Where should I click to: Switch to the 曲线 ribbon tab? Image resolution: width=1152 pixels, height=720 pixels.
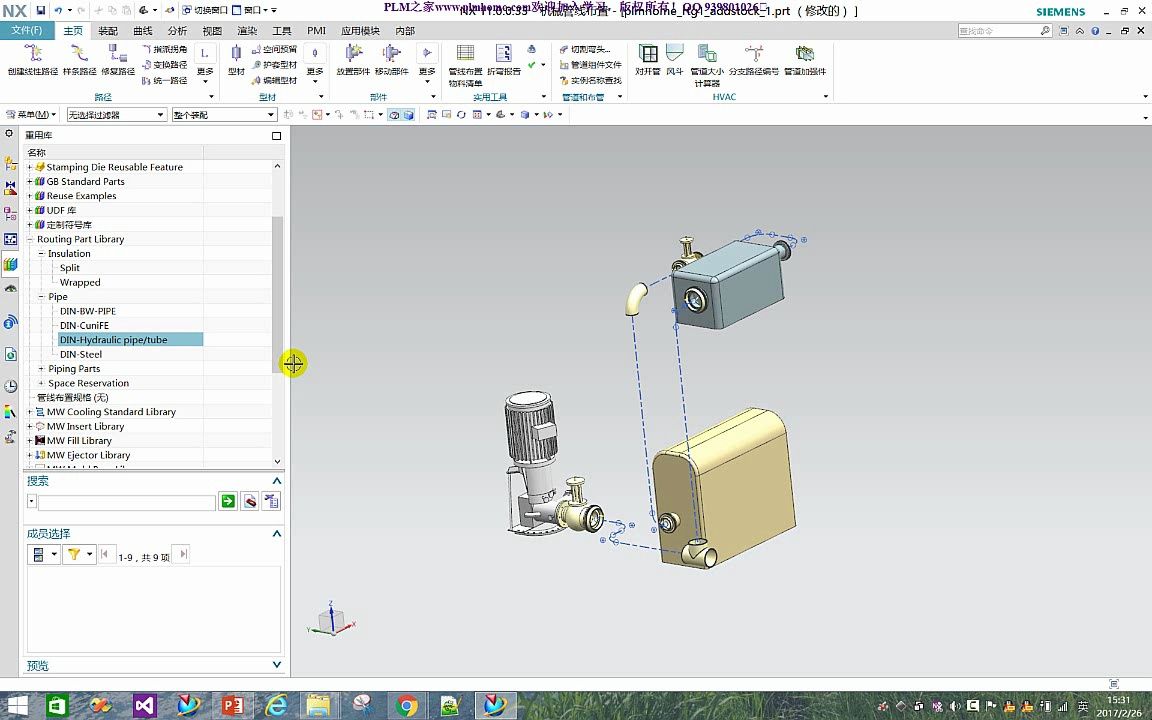[x=143, y=31]
